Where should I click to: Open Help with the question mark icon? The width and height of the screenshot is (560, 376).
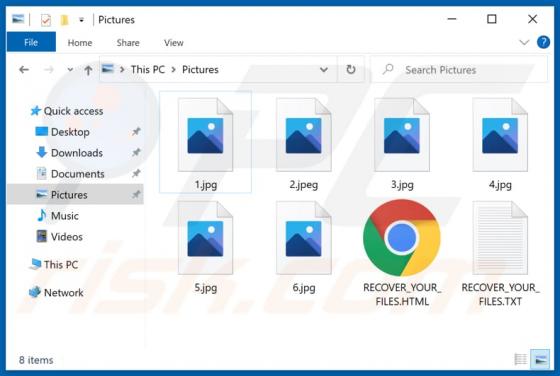[x=543, y=42]
